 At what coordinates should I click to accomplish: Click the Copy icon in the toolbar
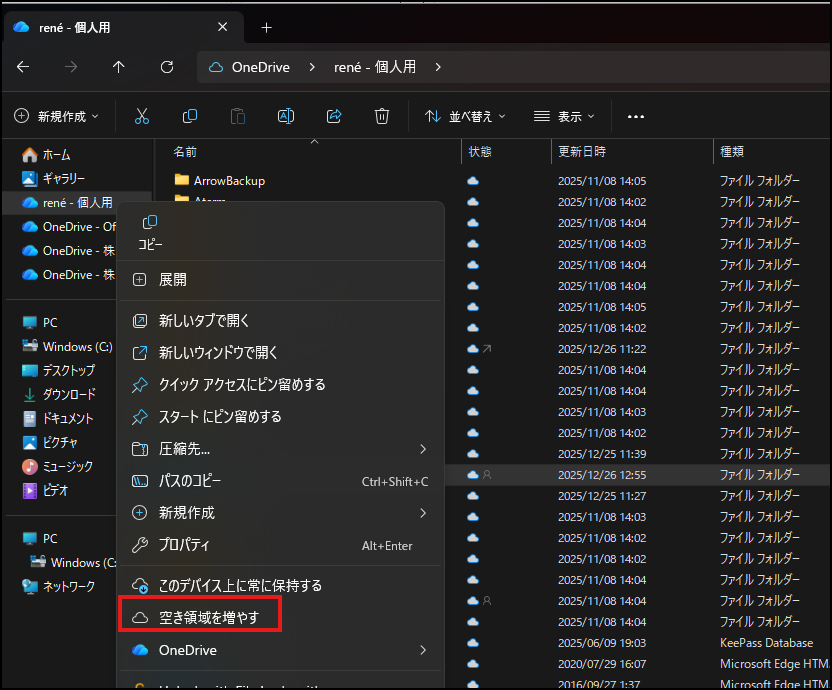(x=189, y=116)
